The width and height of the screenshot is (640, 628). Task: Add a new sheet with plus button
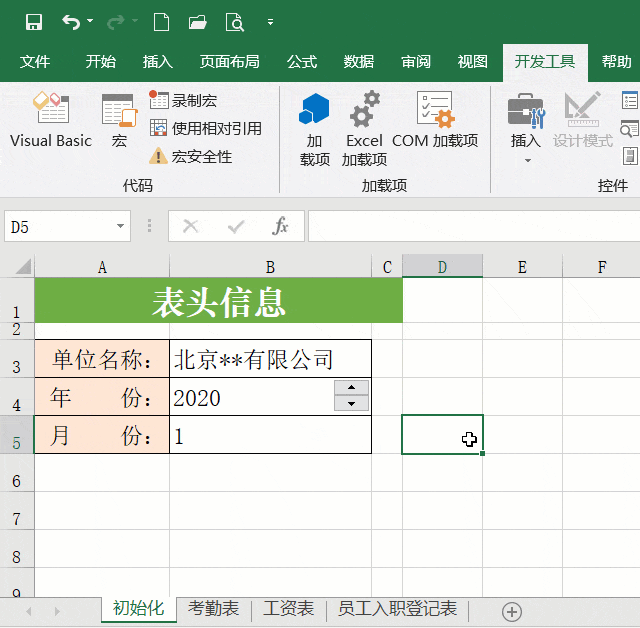512,611
